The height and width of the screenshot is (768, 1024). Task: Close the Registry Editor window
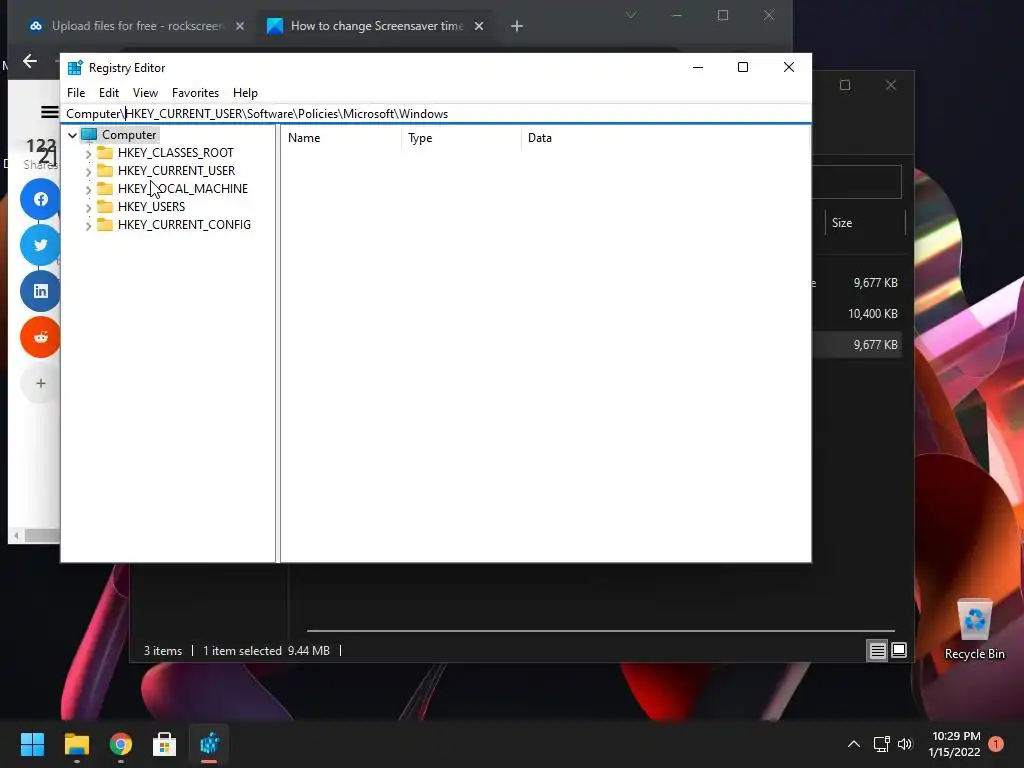(x=789, y=67)
